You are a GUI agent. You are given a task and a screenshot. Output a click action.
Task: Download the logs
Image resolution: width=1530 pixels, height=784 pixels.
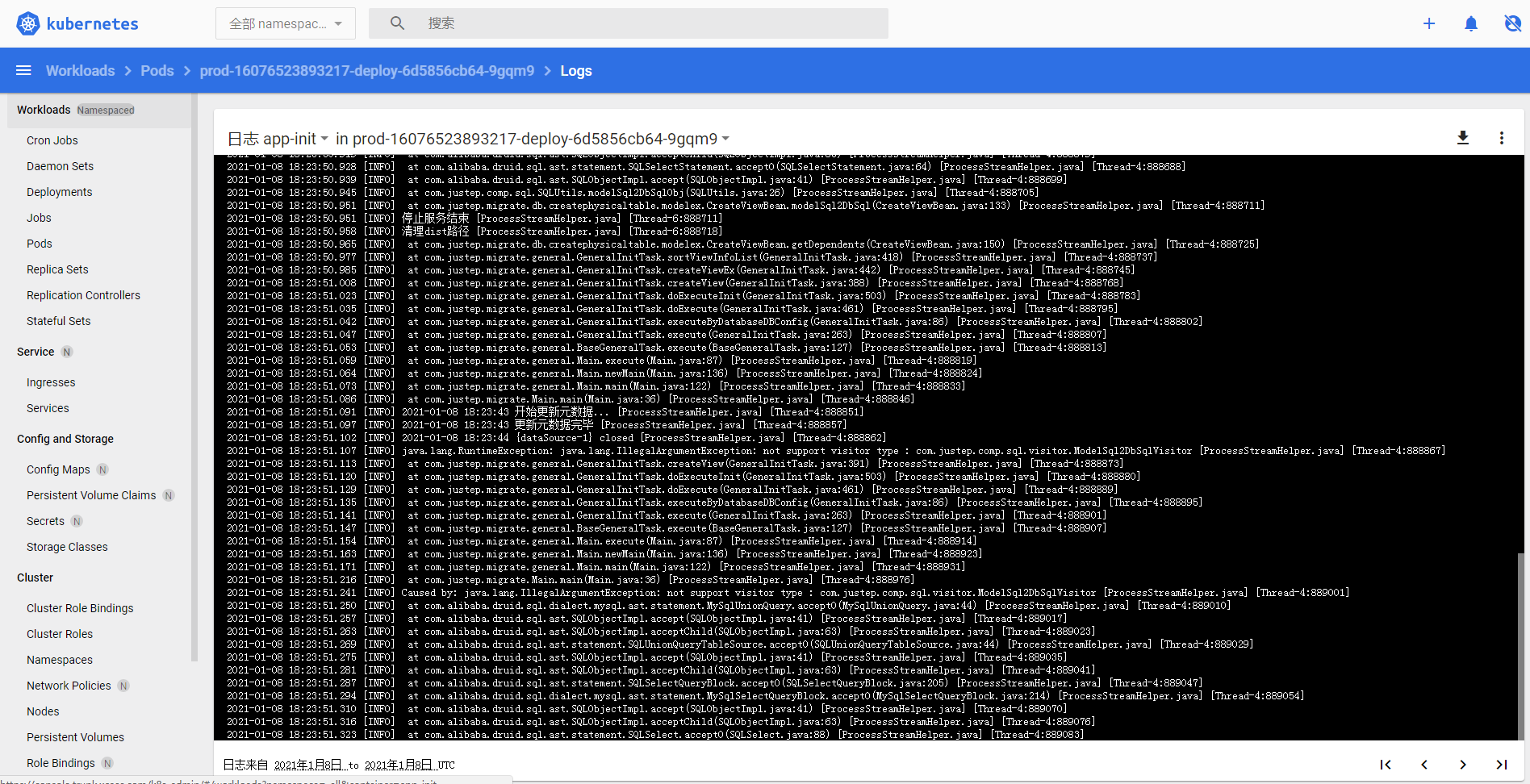click(x=1463, y=138)
